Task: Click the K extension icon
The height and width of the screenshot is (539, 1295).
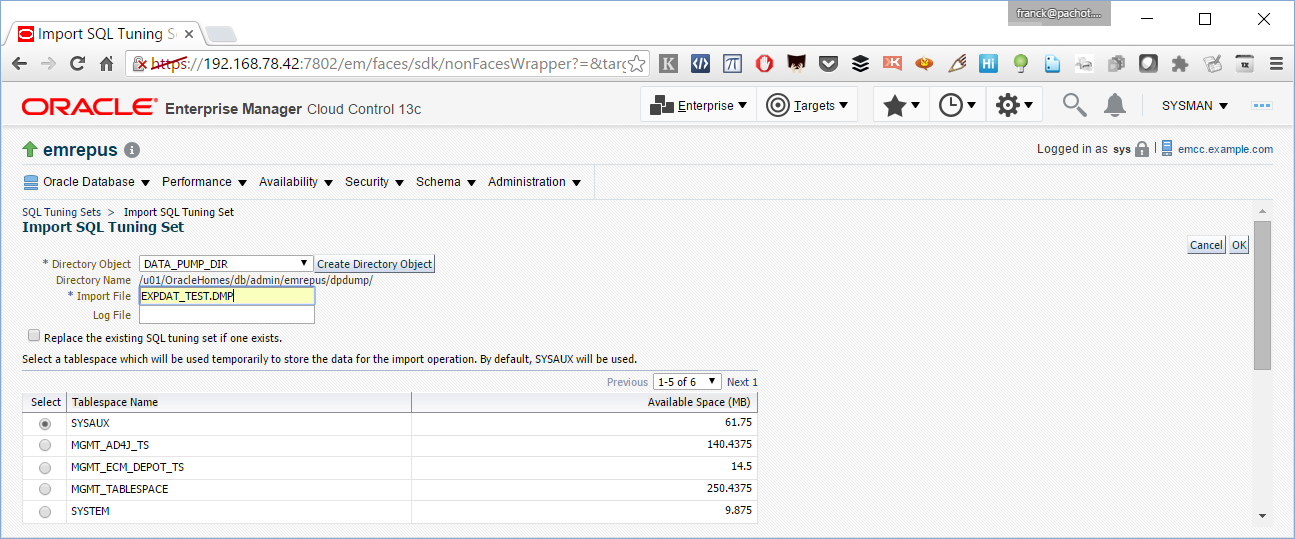Action: pyautogui.click(x=669, y=63)
